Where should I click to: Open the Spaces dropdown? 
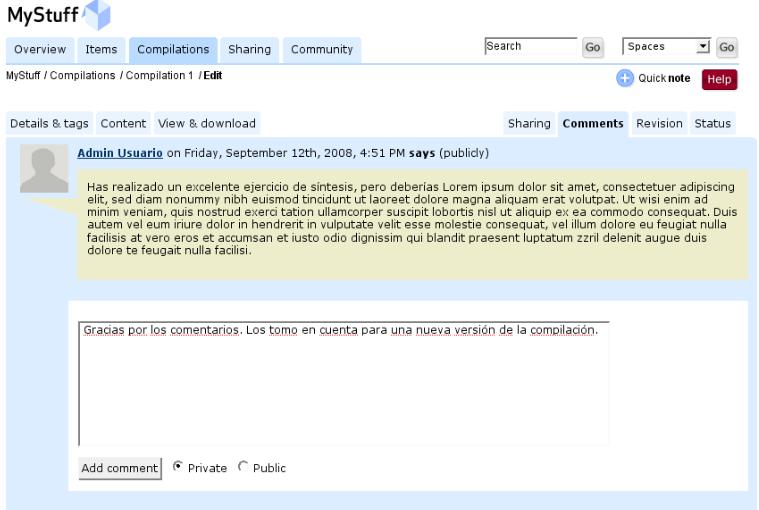click(x=664, y=47)
